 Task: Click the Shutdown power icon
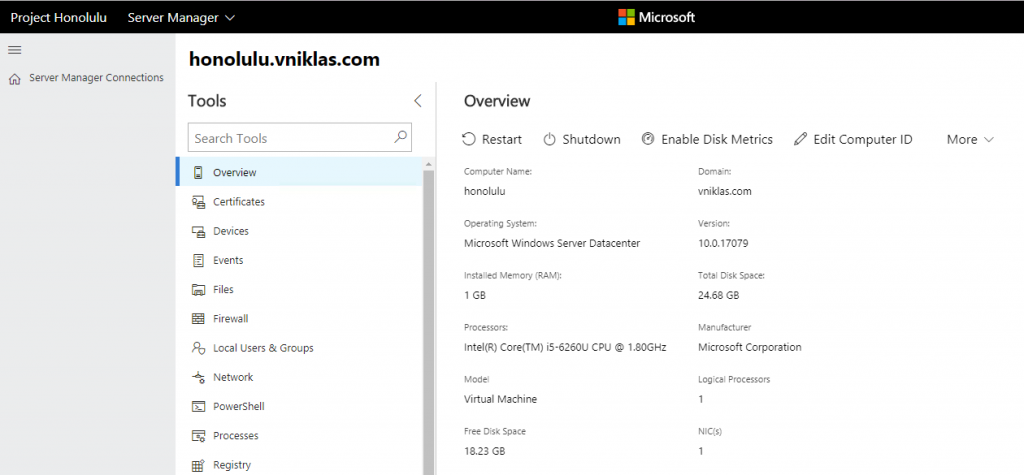pyautogui.click(x=549, y=139)
